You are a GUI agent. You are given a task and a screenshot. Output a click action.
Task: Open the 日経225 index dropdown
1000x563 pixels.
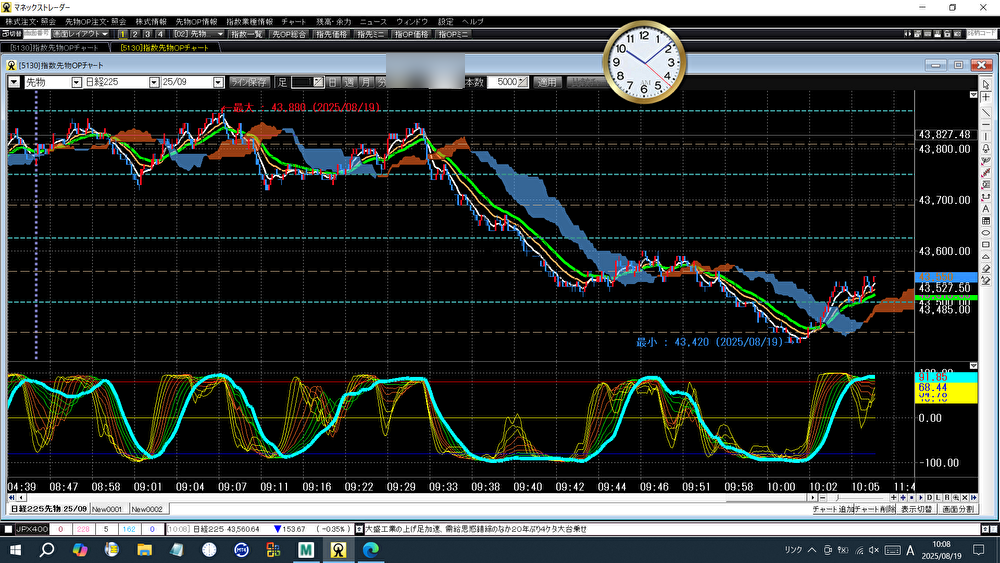click(x=154, y=82)
